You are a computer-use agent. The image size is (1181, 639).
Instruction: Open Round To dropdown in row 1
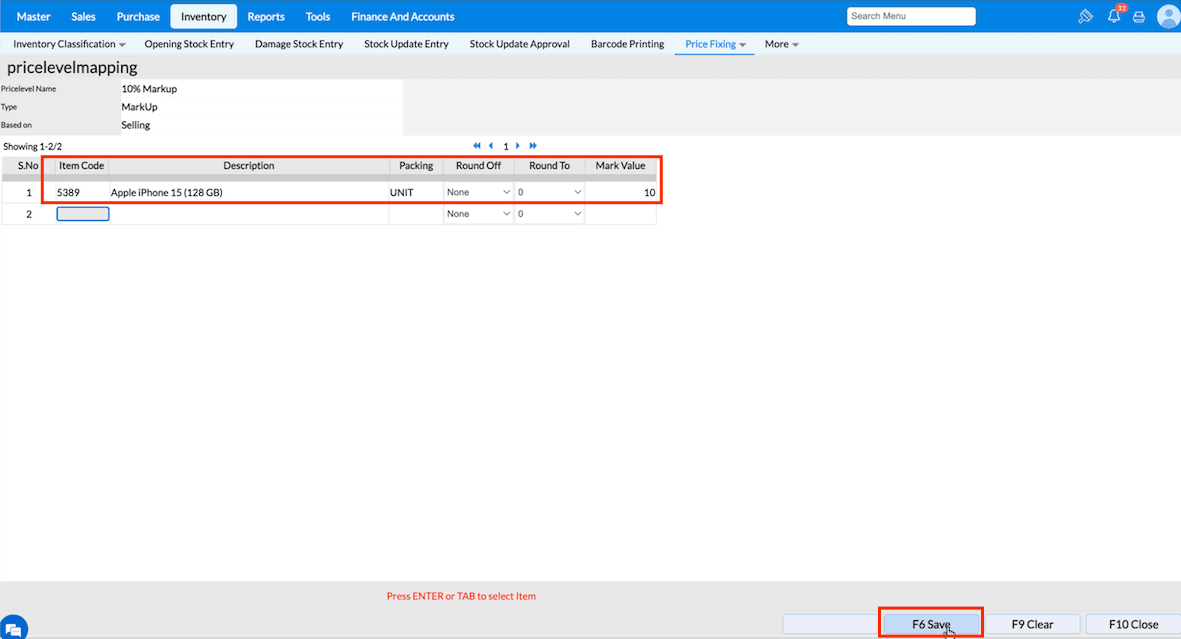coord(549,192)
